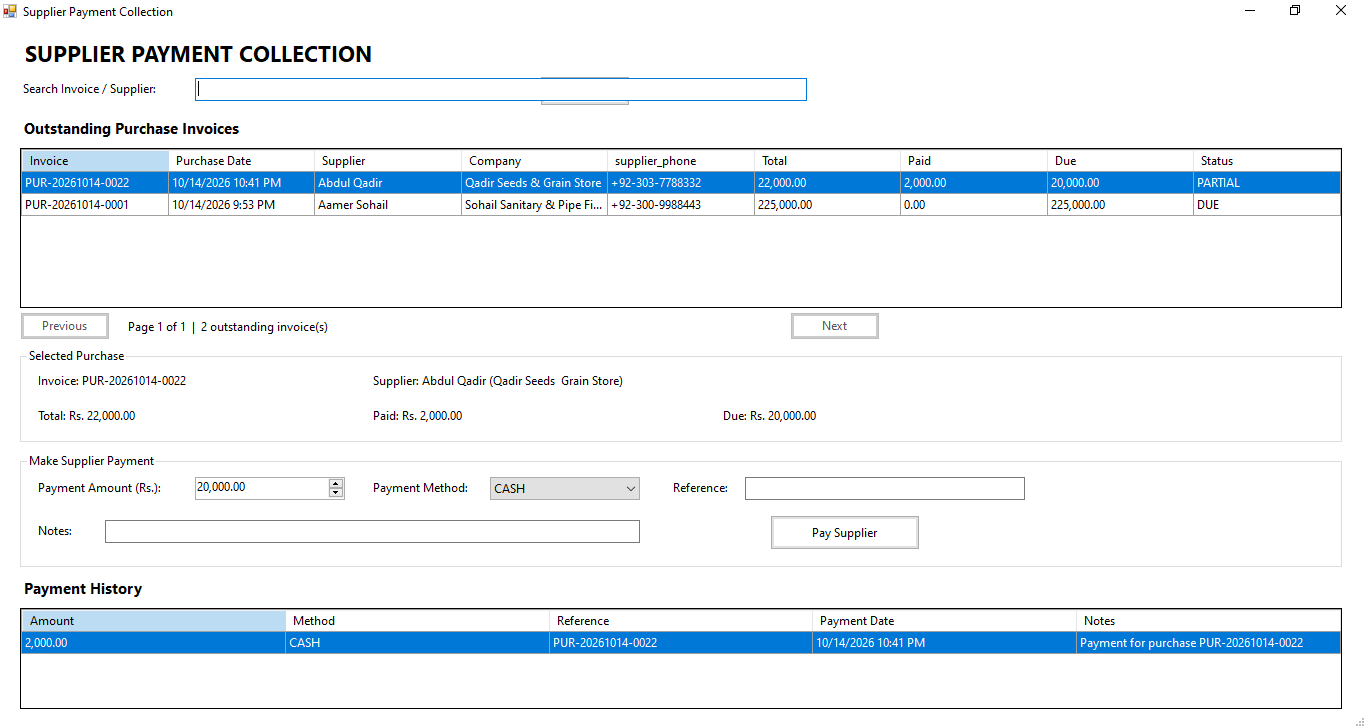The height and width of the screenshot is (728, 1366).
Task: Click the Status column header
Action: click(x=1266, y=161)
